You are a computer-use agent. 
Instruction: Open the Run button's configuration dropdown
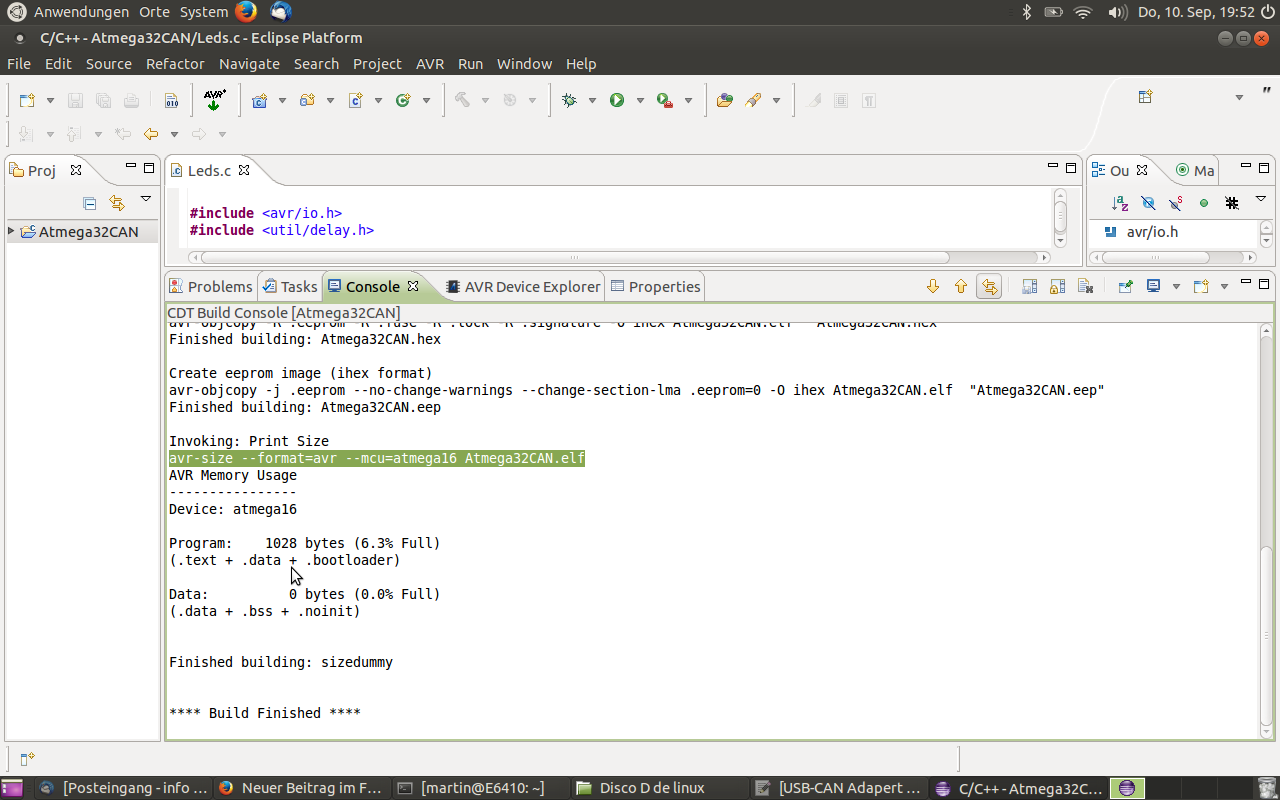[x=637, y=100]
